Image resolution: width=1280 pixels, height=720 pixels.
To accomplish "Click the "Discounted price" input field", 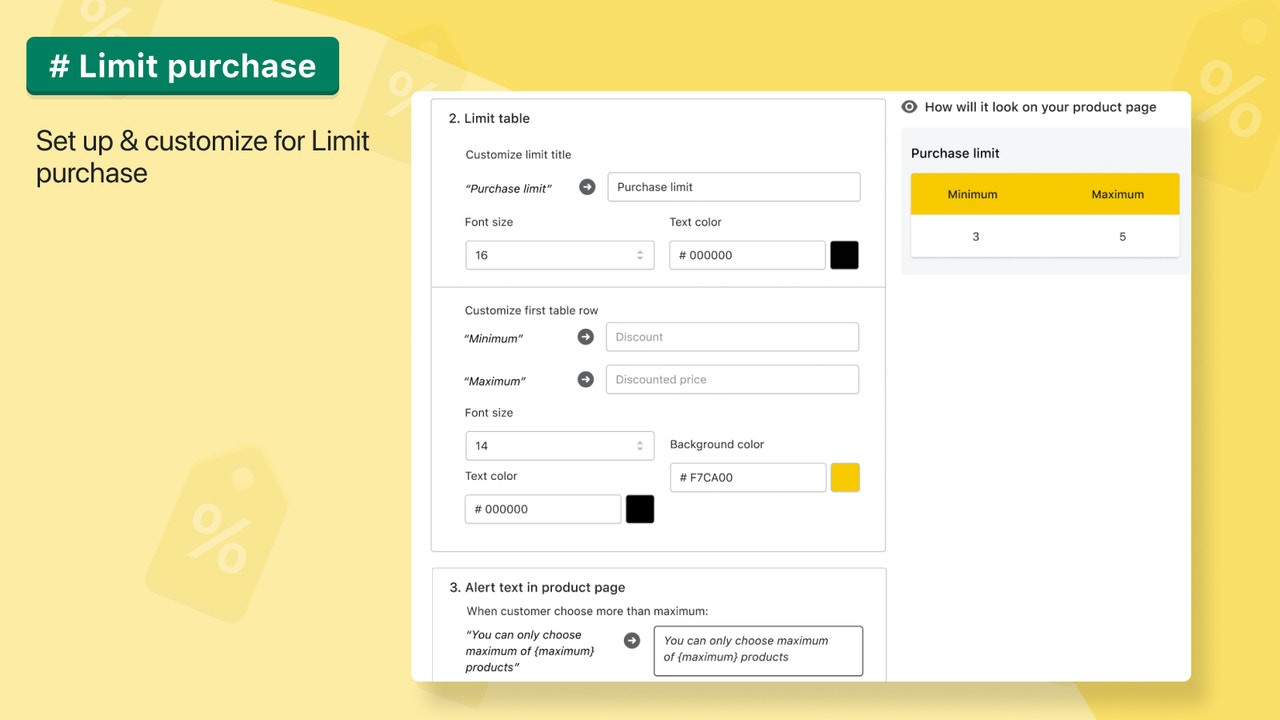I will click(732, 379).
